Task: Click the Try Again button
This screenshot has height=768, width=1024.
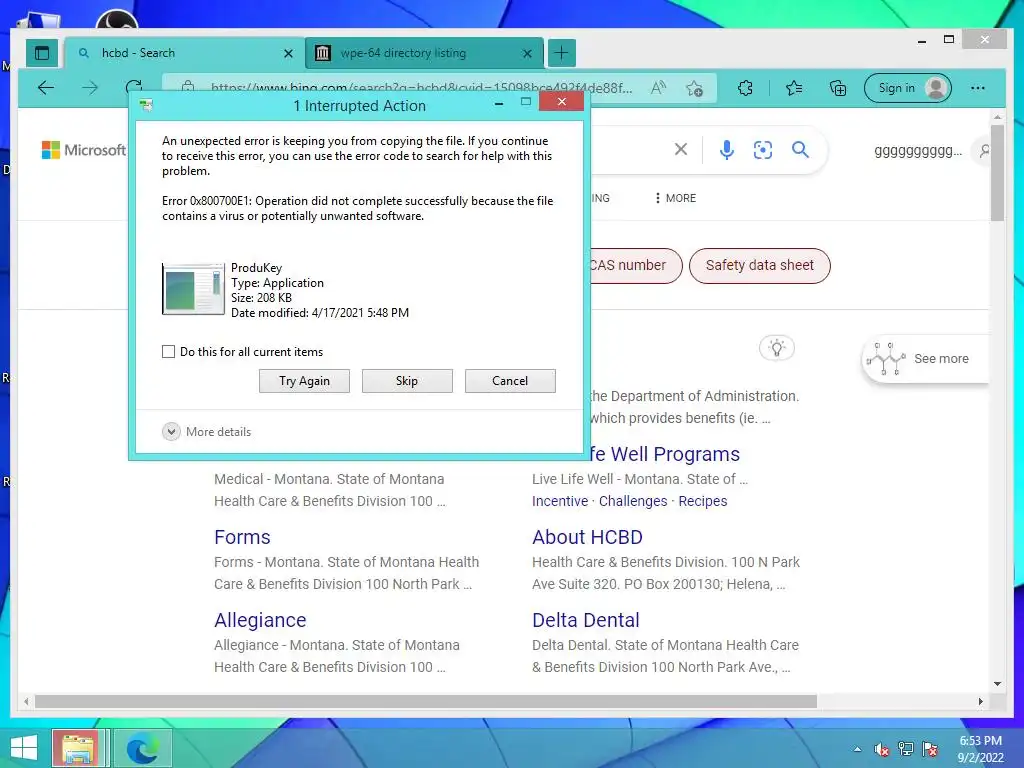Action: tap(304, 381)
